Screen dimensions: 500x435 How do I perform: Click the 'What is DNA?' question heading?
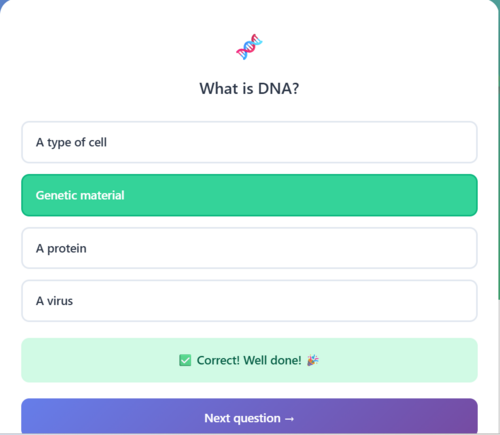[249, 89]
